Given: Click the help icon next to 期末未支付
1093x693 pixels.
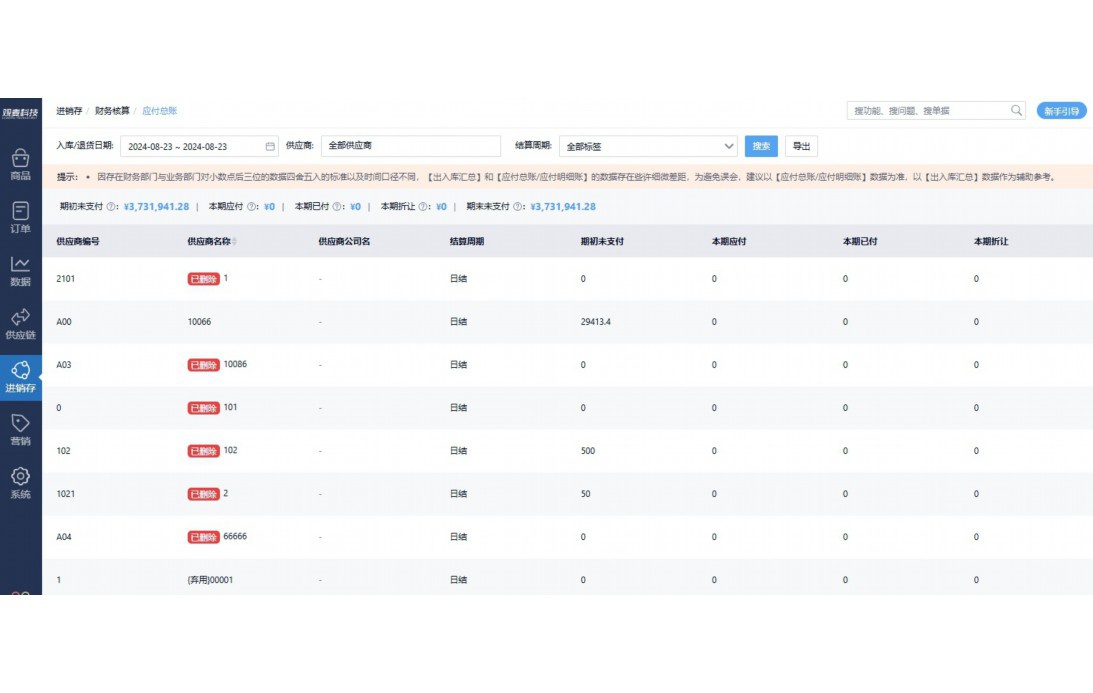Looking at the screenshot, I should (518, 207).
